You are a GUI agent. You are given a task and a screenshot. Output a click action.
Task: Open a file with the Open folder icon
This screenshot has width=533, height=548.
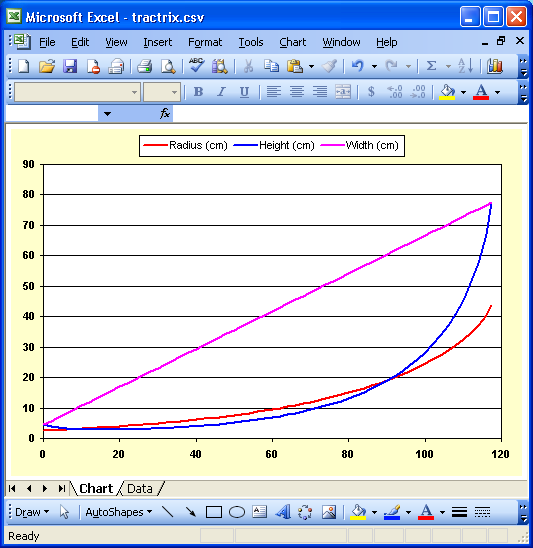coord(47,66)
